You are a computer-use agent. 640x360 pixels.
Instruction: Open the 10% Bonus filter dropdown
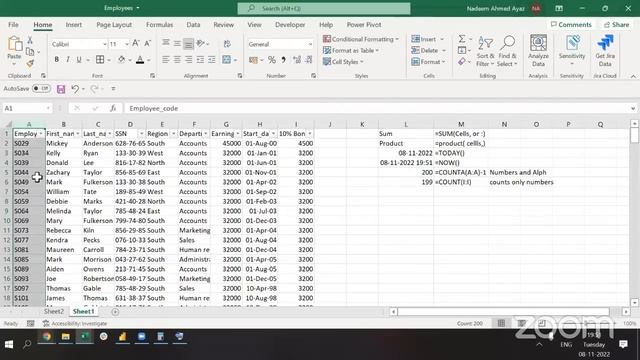310,134
